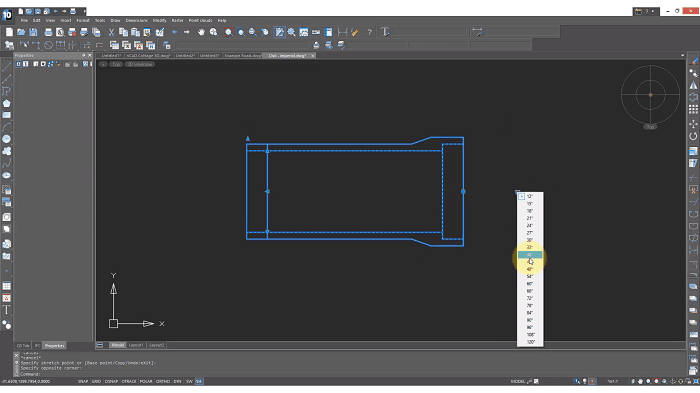Open the text style dropdown in toolbar
This screenshot has height=393, width=700.
tap(429, 32)
